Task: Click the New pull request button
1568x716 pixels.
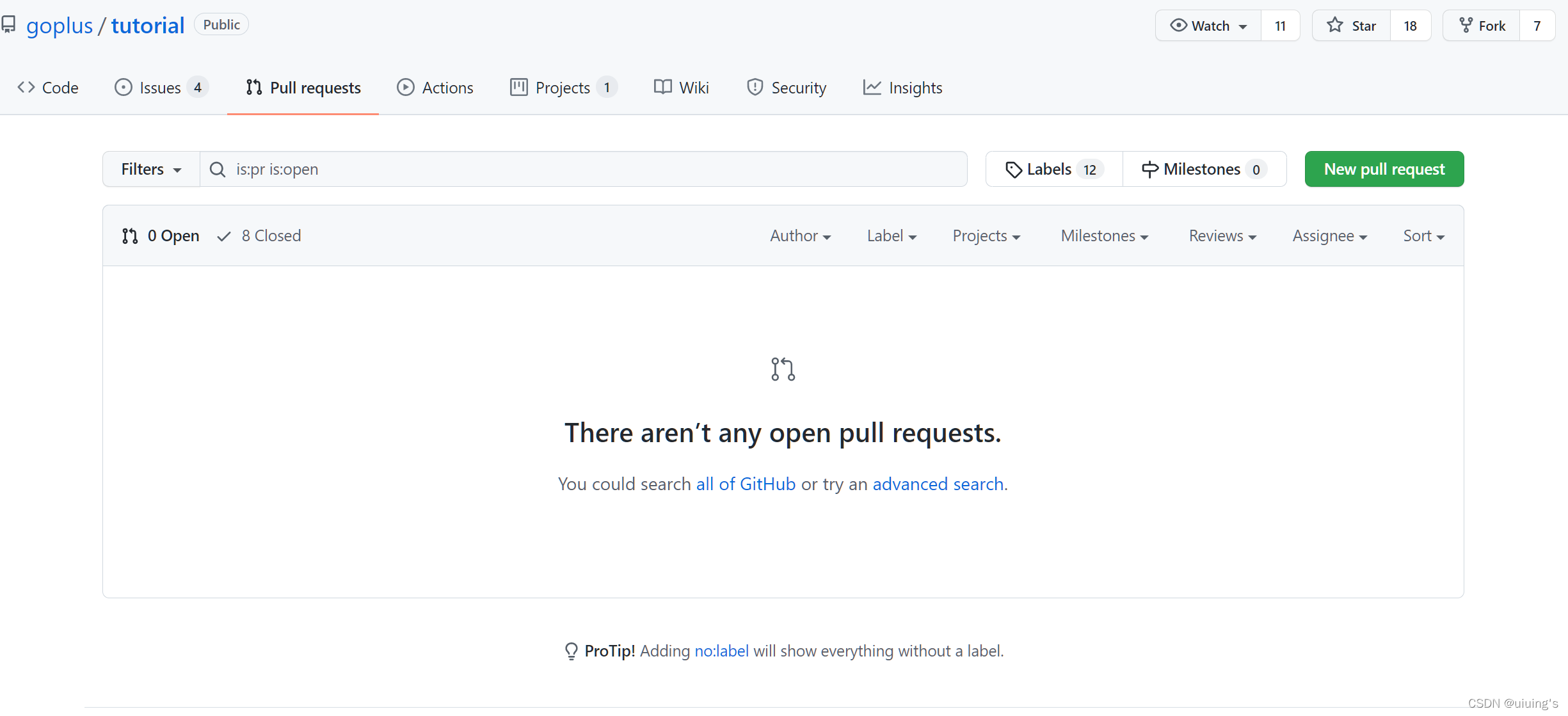Action: 1384,170
